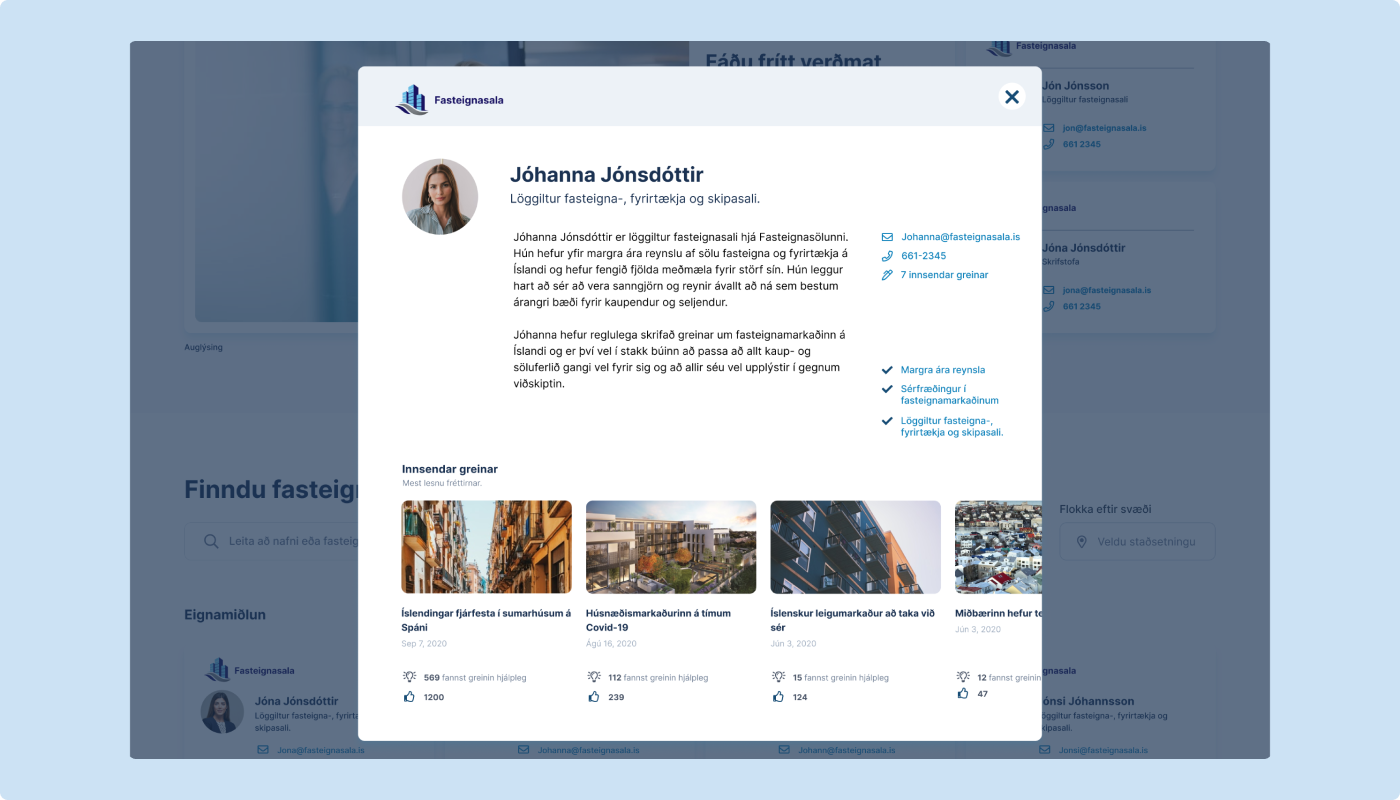
Task: Click the search field in the background page
Action: click(272, 541)
